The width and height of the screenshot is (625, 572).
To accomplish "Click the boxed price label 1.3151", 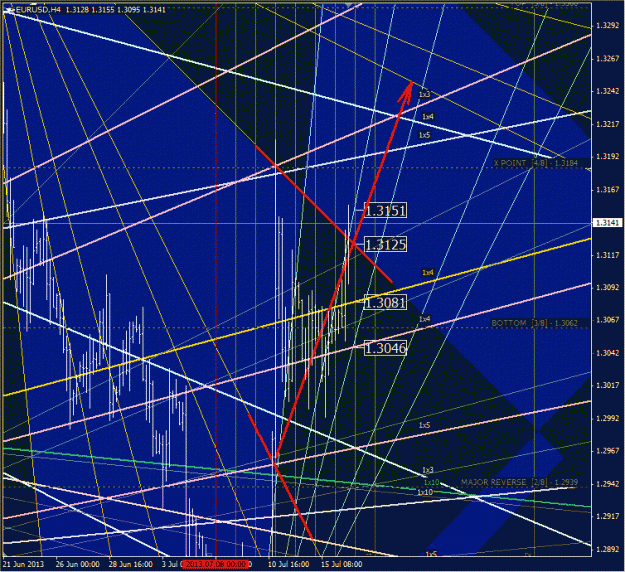I will click(385, 210).
